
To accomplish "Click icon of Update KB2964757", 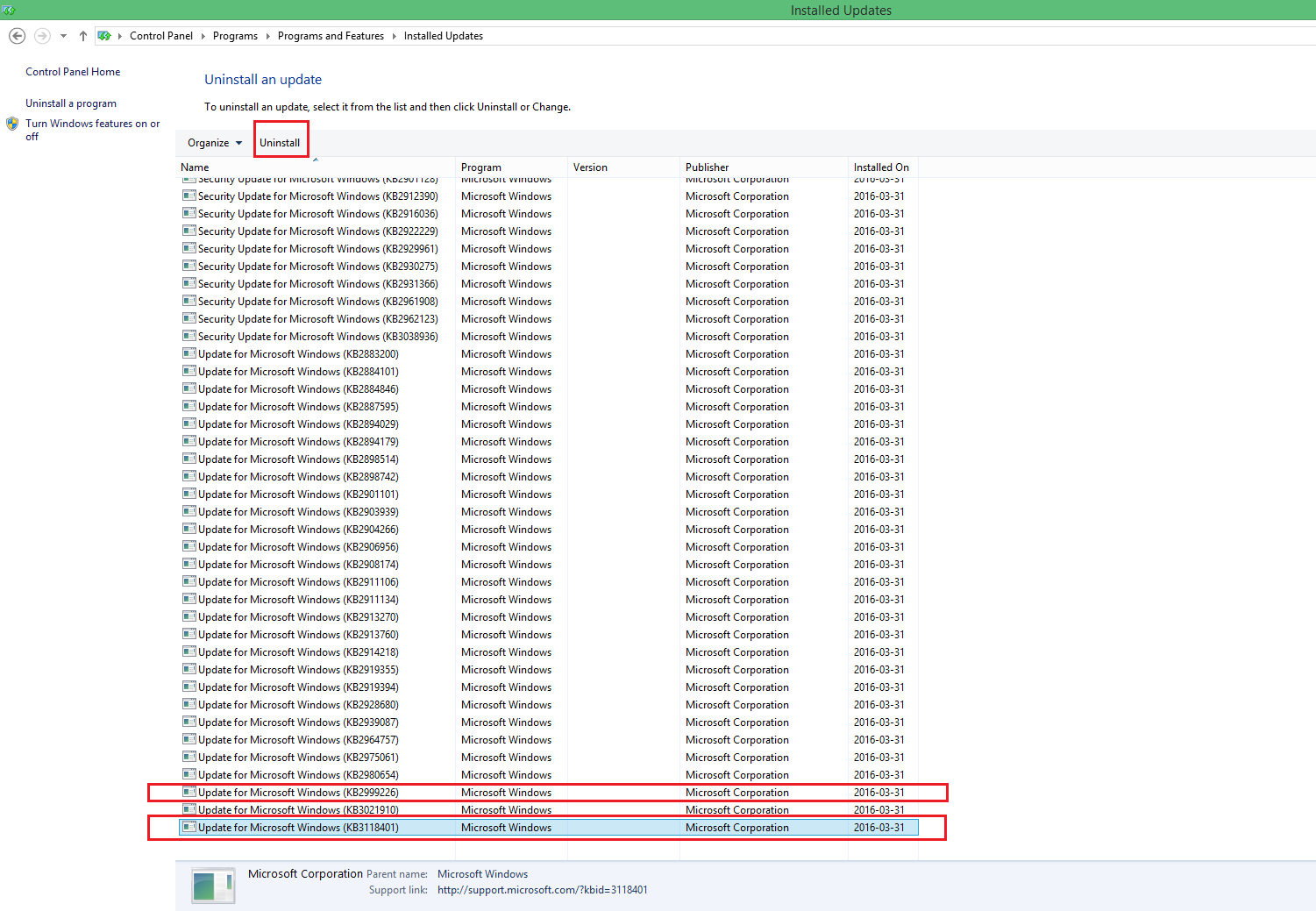I will pyautogui.click(x=189, y=739).
